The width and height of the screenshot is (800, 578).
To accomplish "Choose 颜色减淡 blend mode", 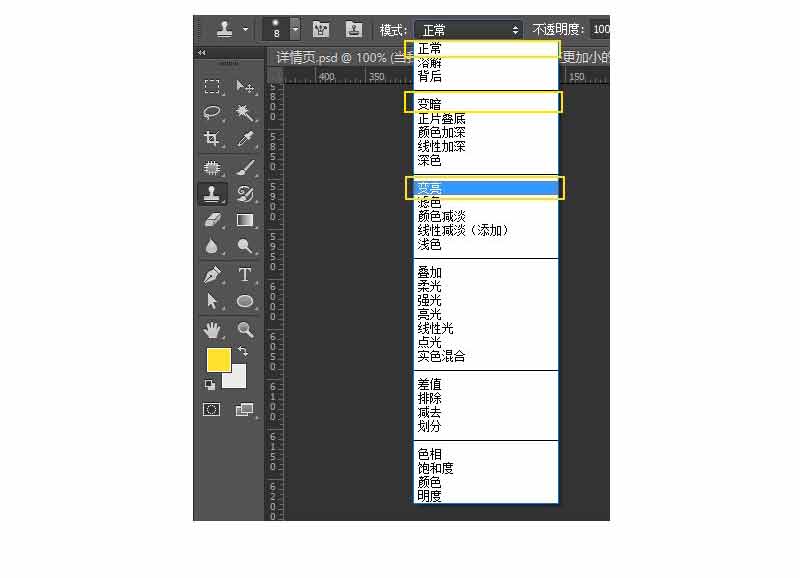I will click(486, 216).
